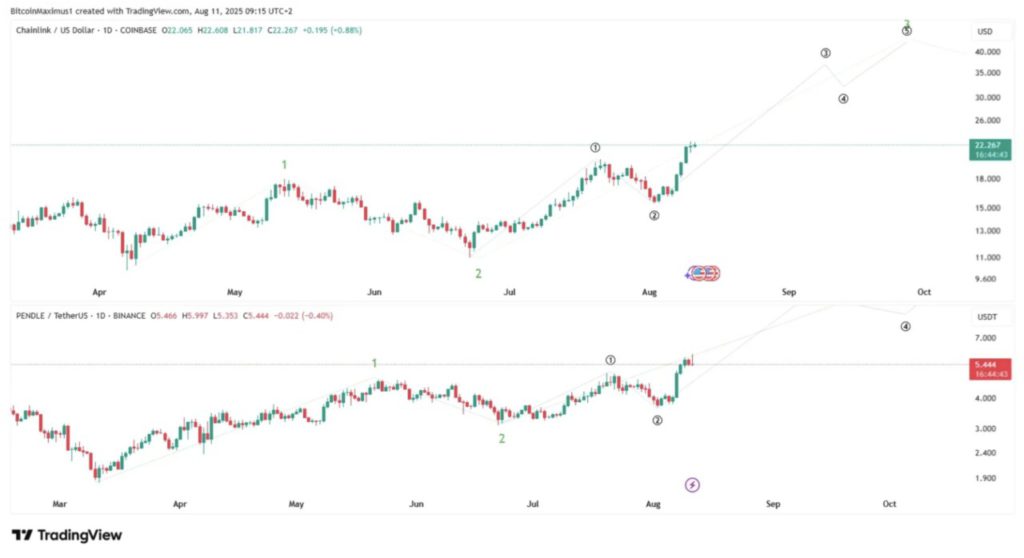Open the USDT currency selector on PENDLE chart
The image size is (1024, 558).
click(x=987, y=317)
